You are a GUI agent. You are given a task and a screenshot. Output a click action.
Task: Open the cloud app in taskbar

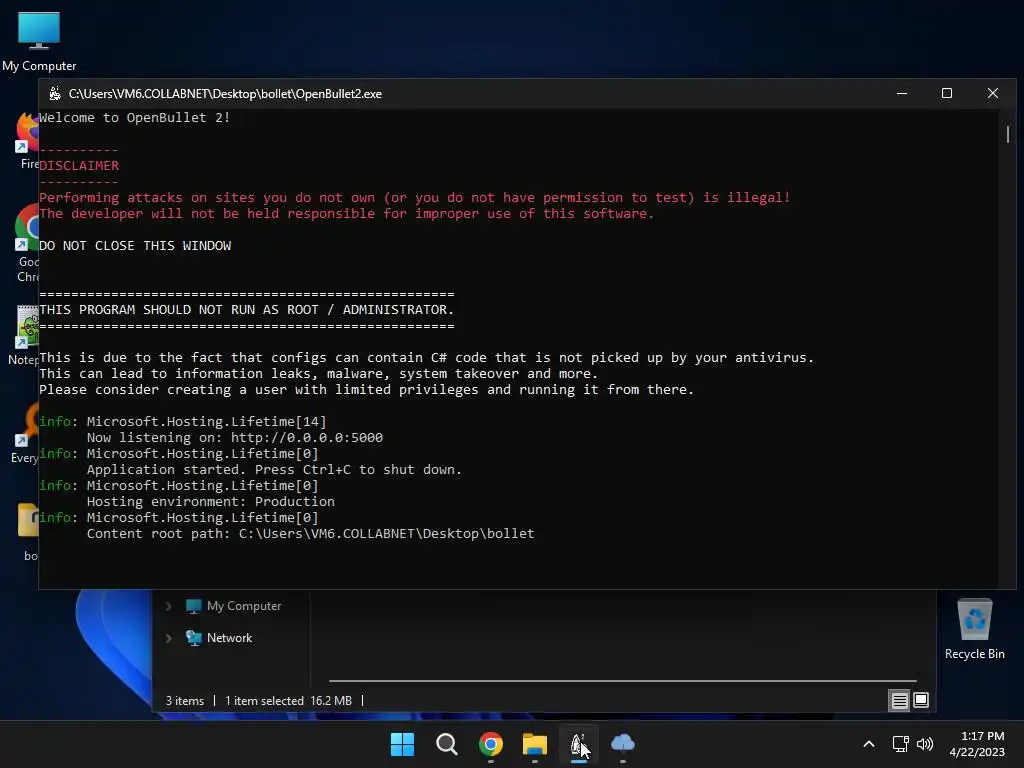point(623,744)
